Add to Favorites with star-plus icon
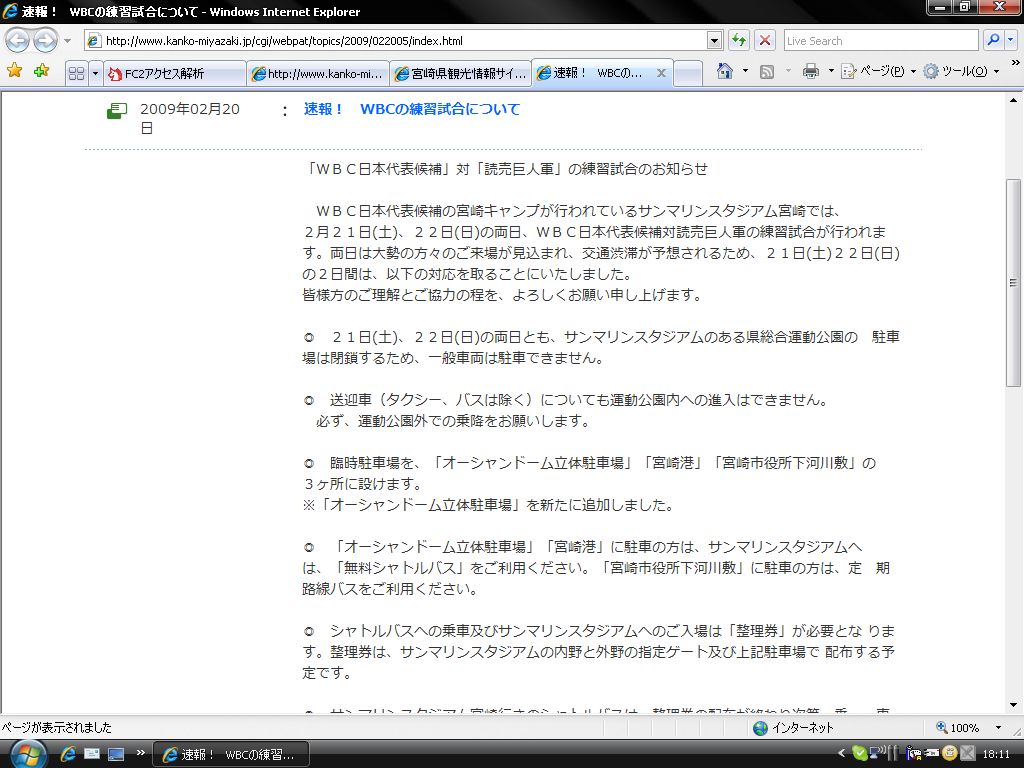This screenshot has height=768, width=1024. tap(41, 71)
